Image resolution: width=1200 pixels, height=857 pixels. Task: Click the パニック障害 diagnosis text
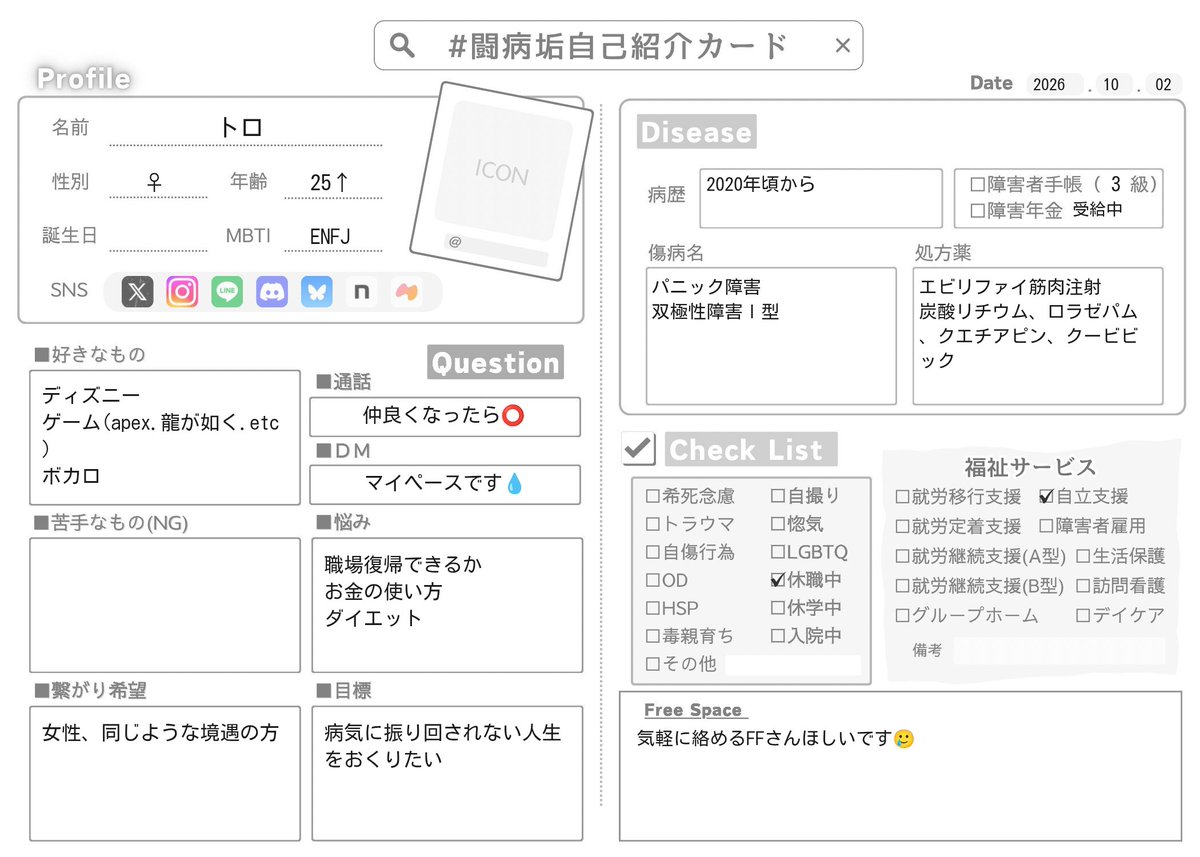click(706, 287)
